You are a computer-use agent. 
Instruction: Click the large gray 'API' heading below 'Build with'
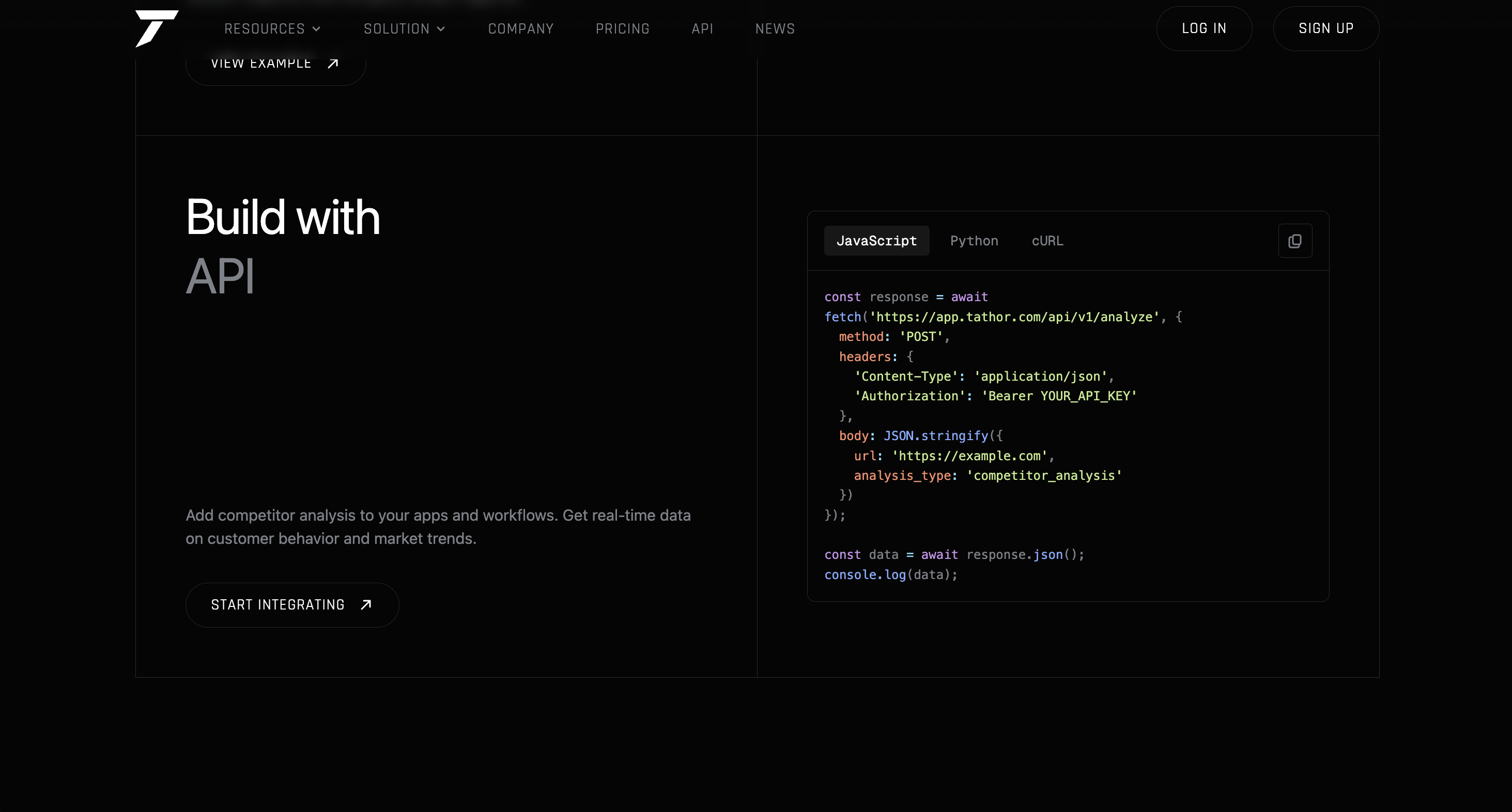pos(220,276)
